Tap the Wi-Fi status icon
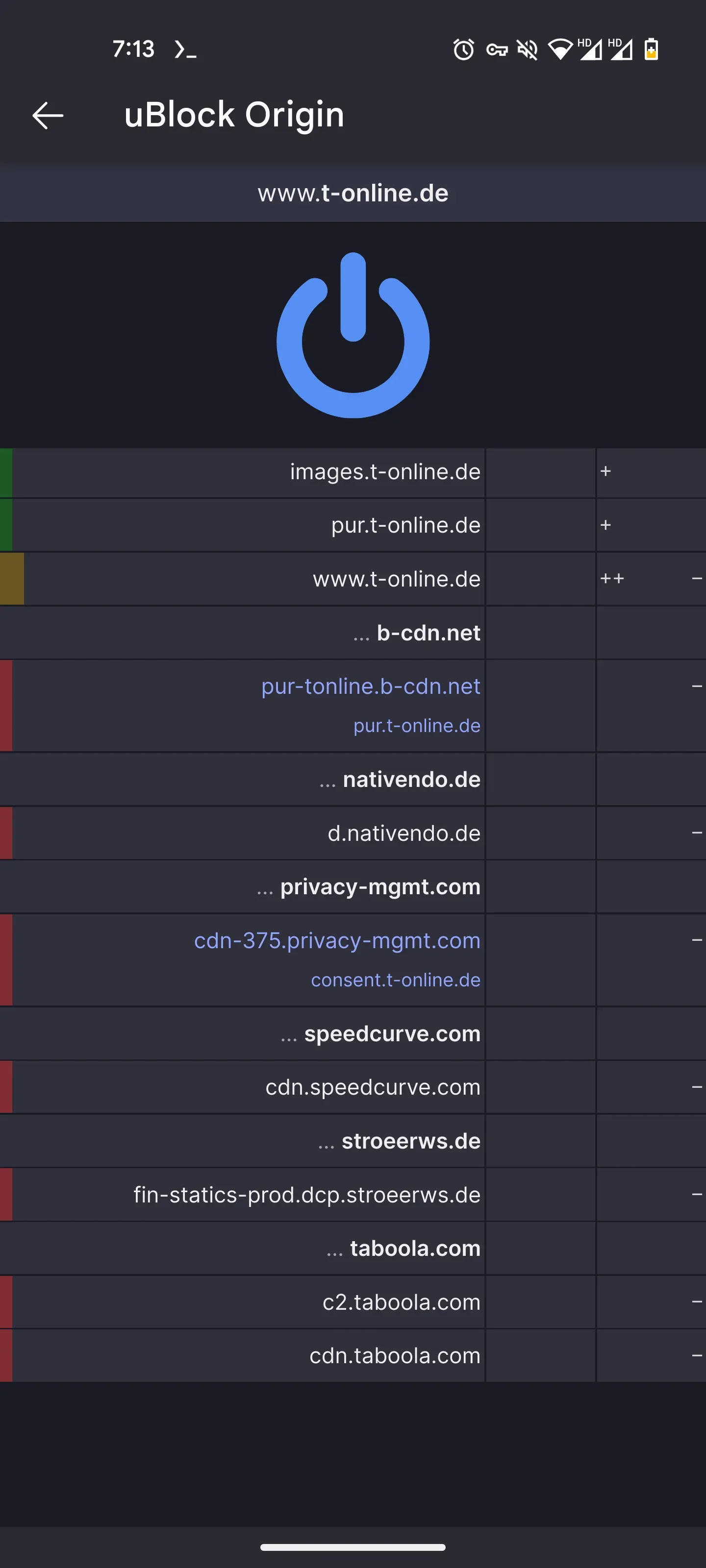The width and height of the screenshot is (706, 1568). 560,49
